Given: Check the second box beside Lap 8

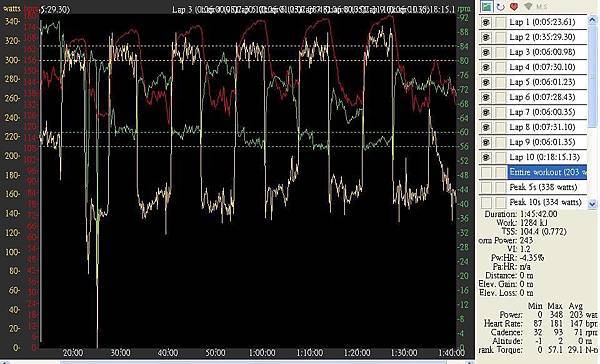Looking at the screenshot, I should pyautogui.click(x=500, y=127).
